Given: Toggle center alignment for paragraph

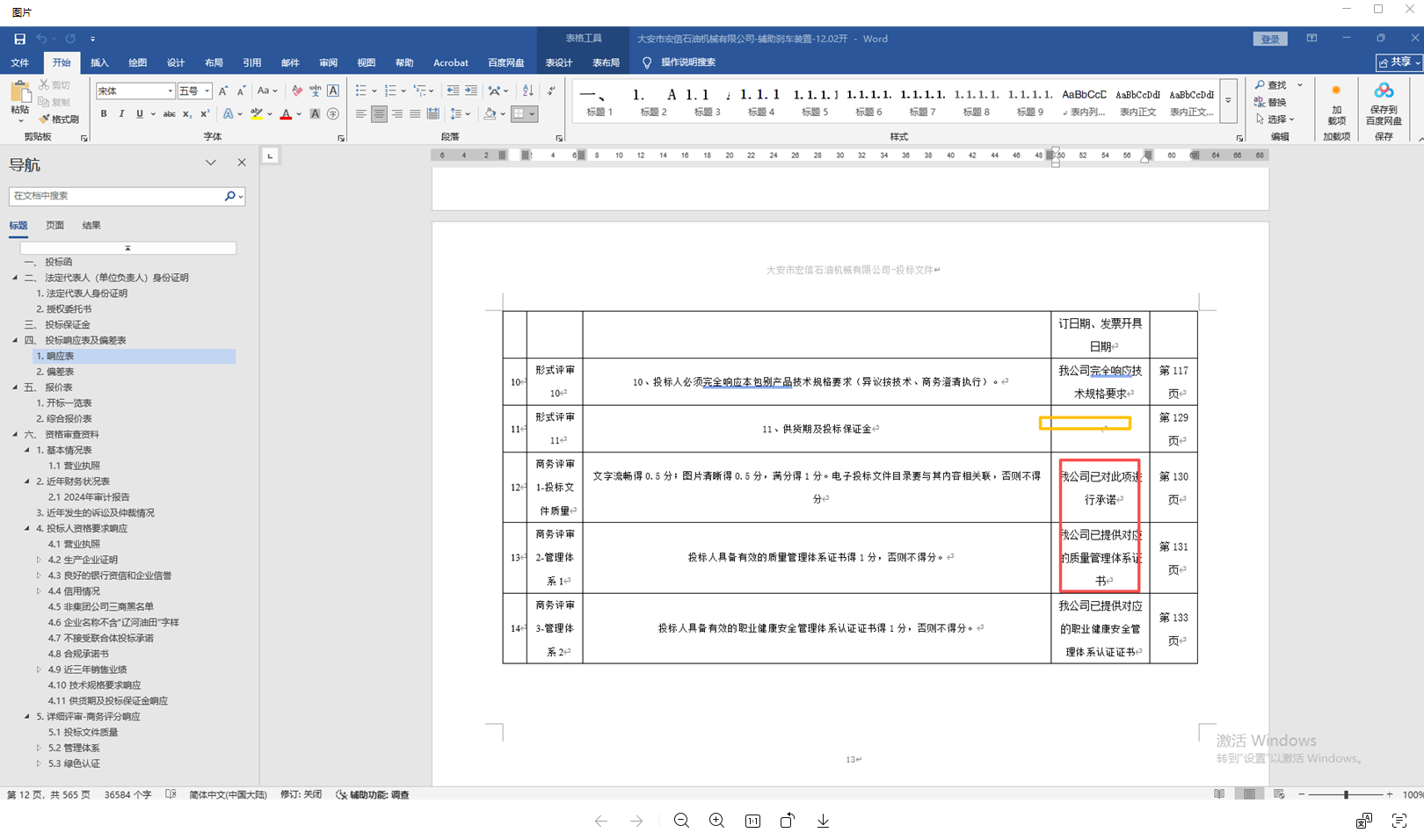Looking at the screenshot, I should 379,114.
